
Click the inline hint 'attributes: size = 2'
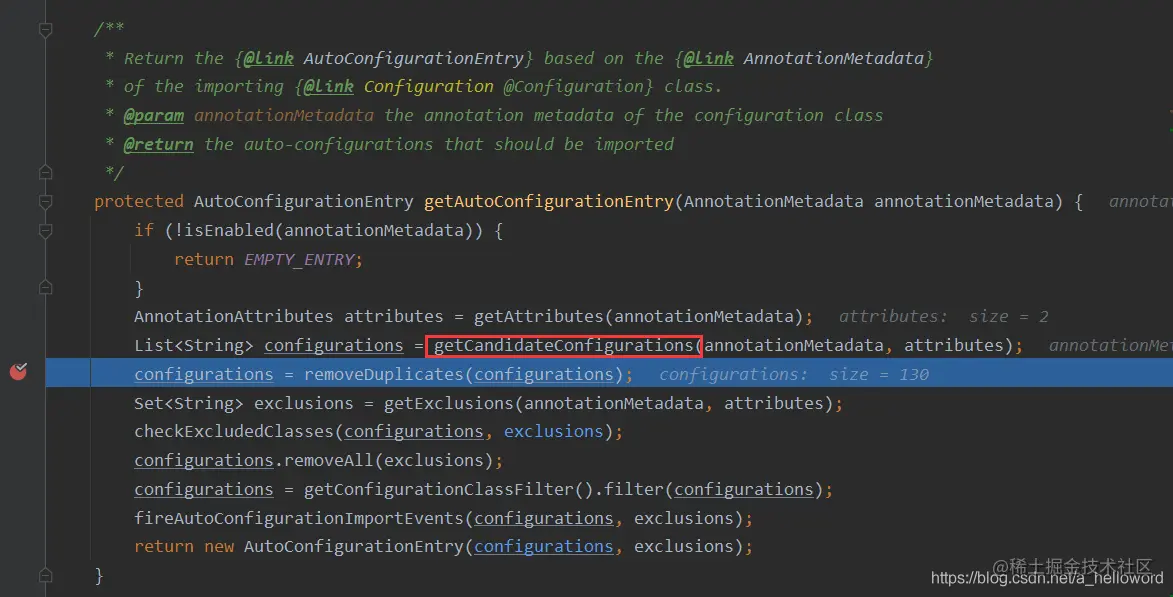point(943,316)
